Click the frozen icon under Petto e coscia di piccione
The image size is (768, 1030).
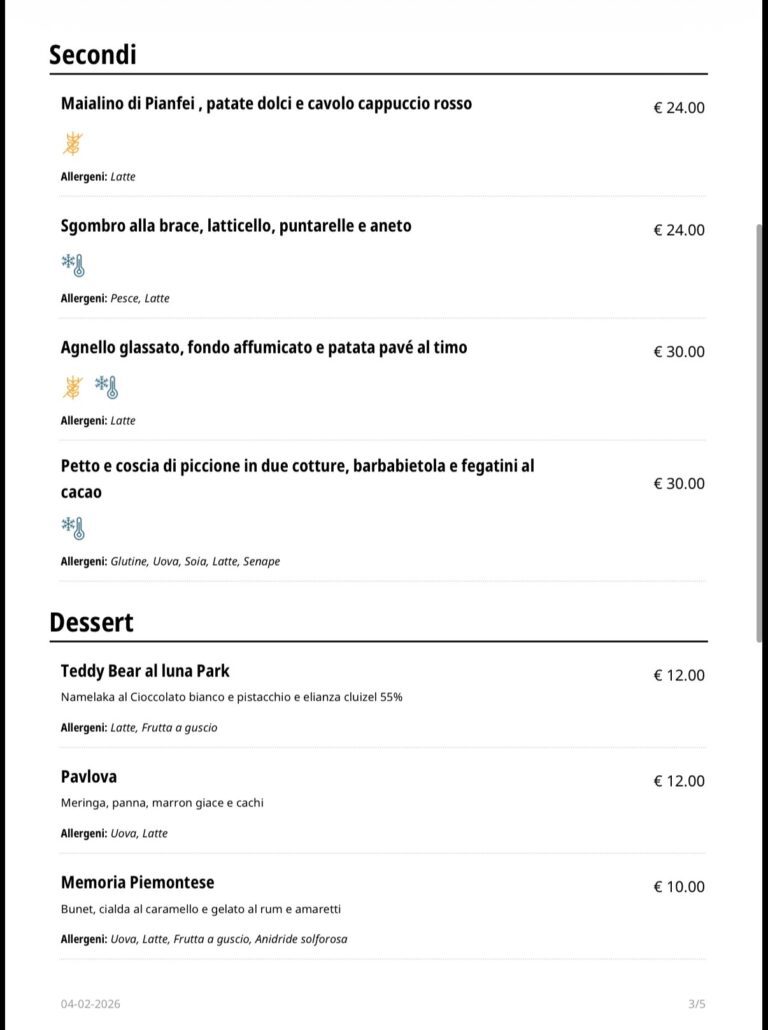click(x=73, y=527)
